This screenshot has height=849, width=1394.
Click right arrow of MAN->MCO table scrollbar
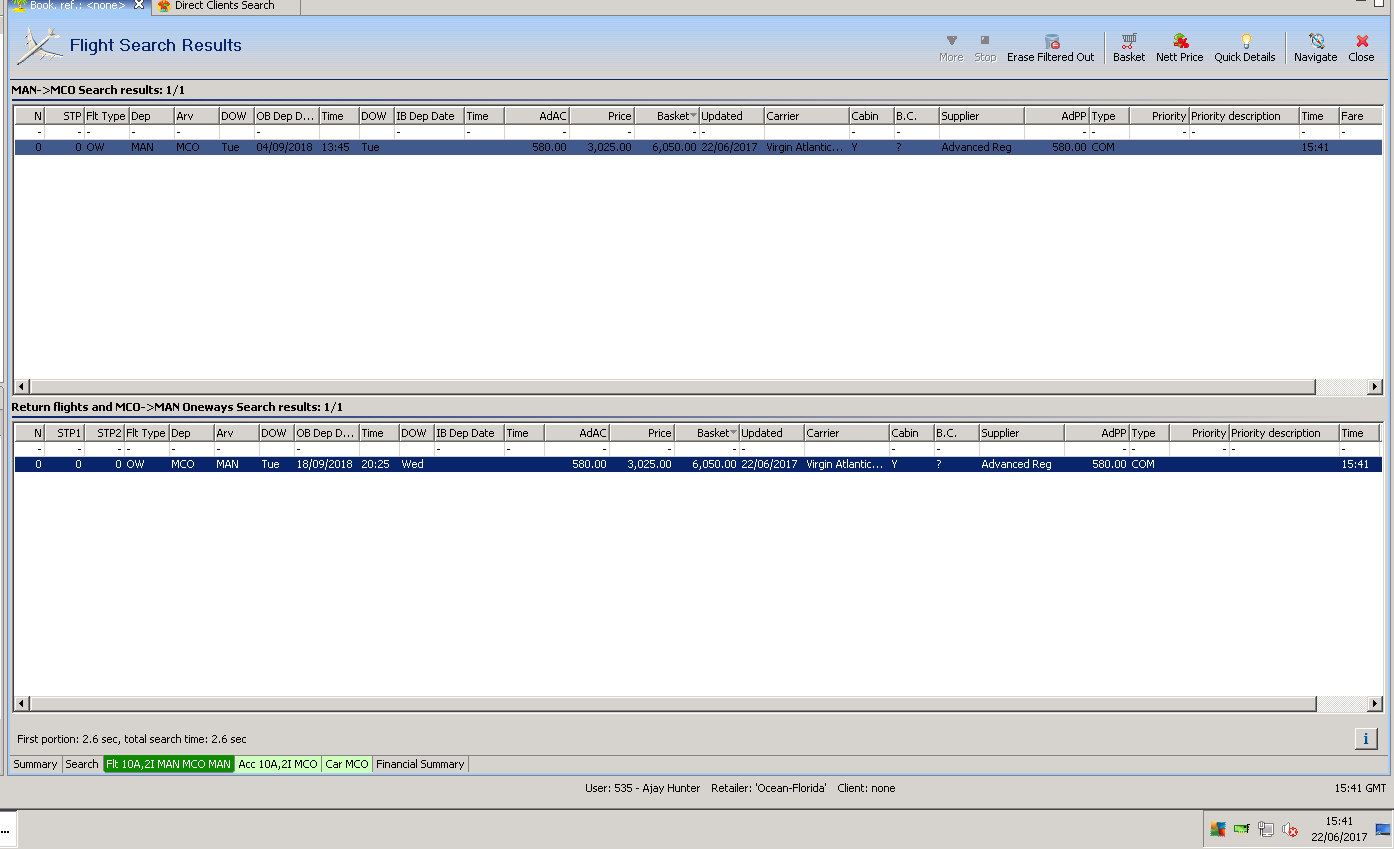[x=1375, y=387]
